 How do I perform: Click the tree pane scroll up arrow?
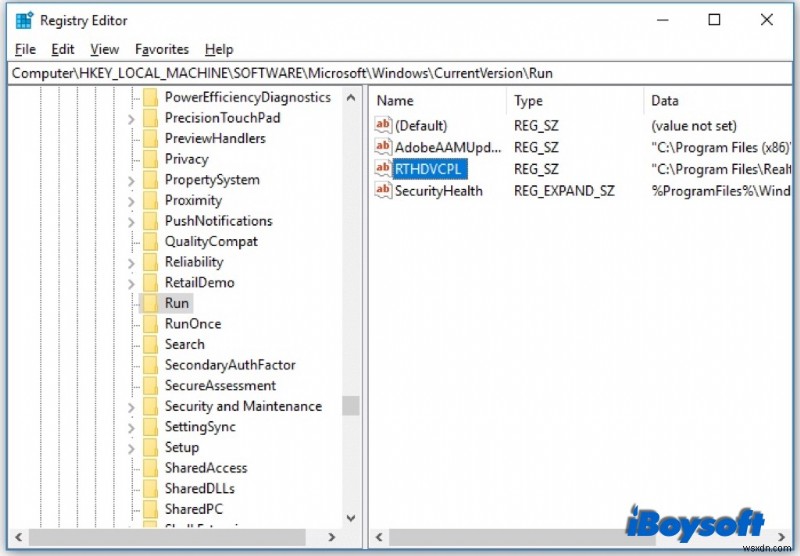[x=351, y=97]
